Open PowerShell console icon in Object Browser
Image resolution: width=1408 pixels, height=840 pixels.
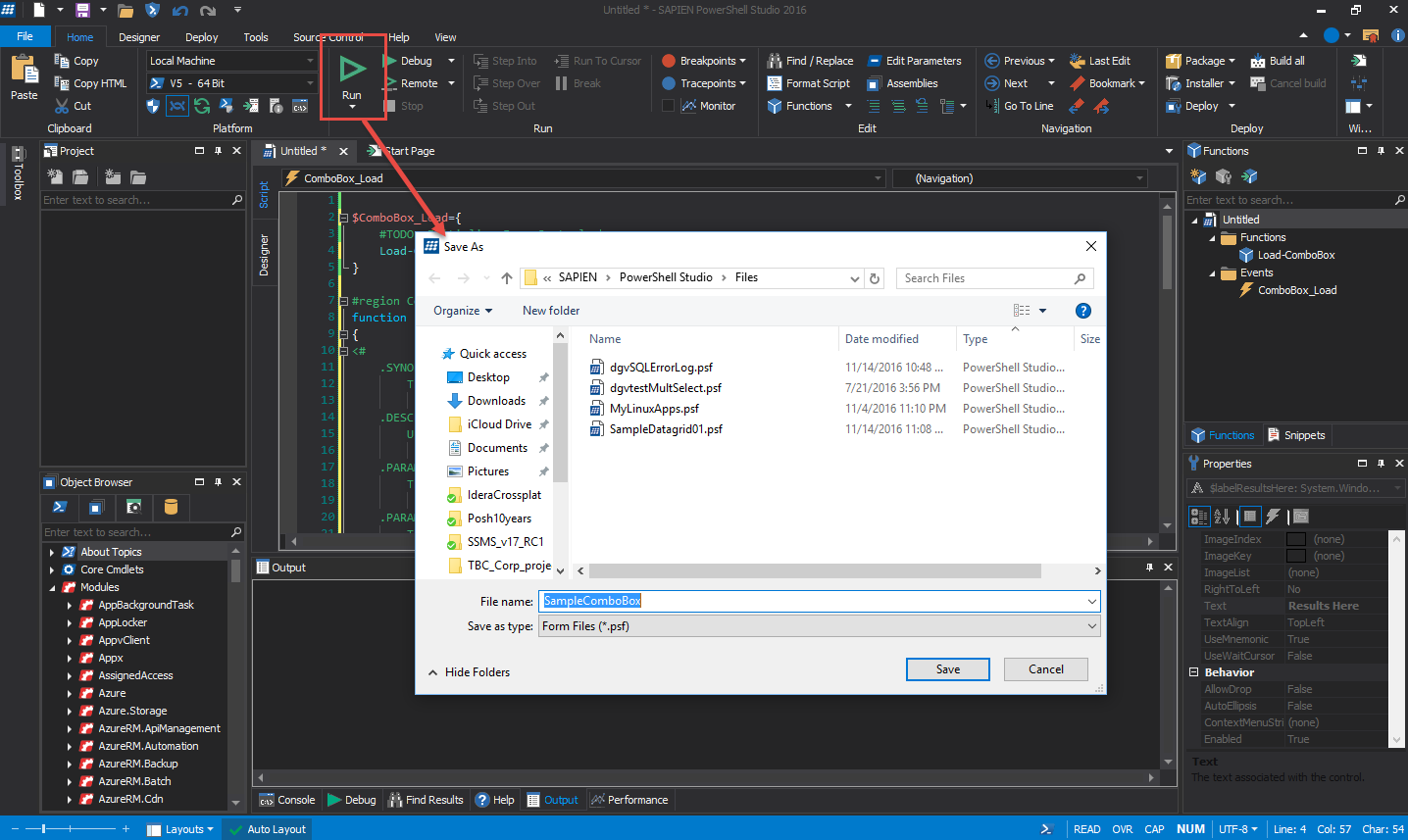pyautogui.click(x=60, y=507)
